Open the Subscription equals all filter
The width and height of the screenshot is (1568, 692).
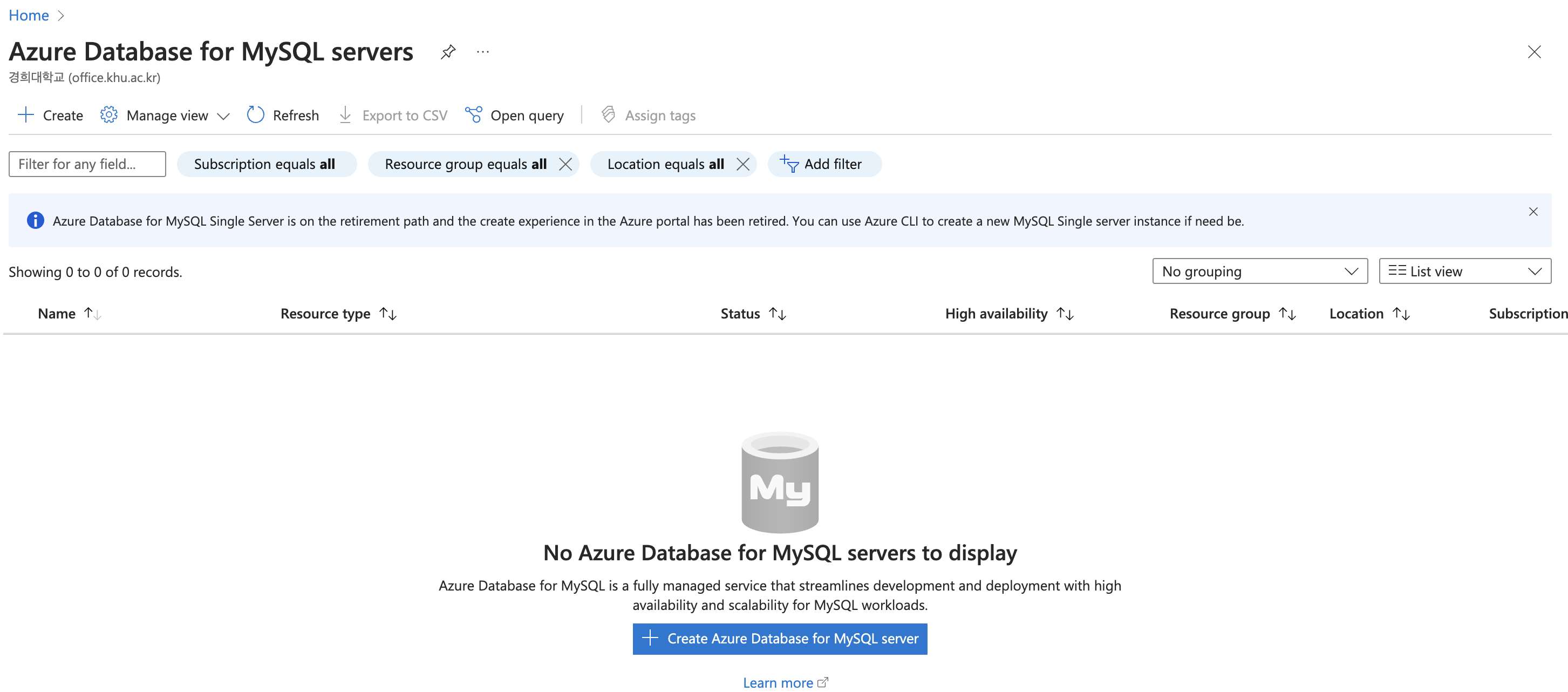click(266, 164)
